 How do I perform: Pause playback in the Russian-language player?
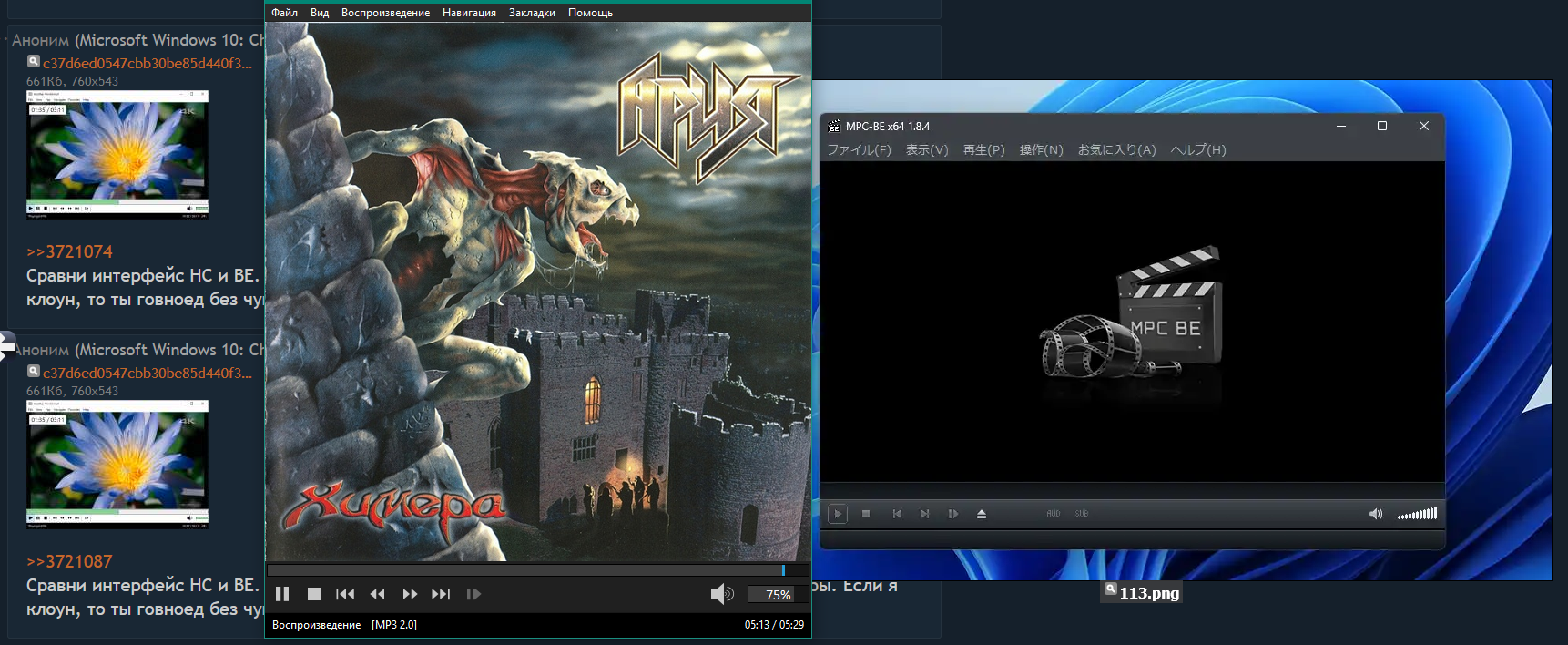tap(282, 594)
